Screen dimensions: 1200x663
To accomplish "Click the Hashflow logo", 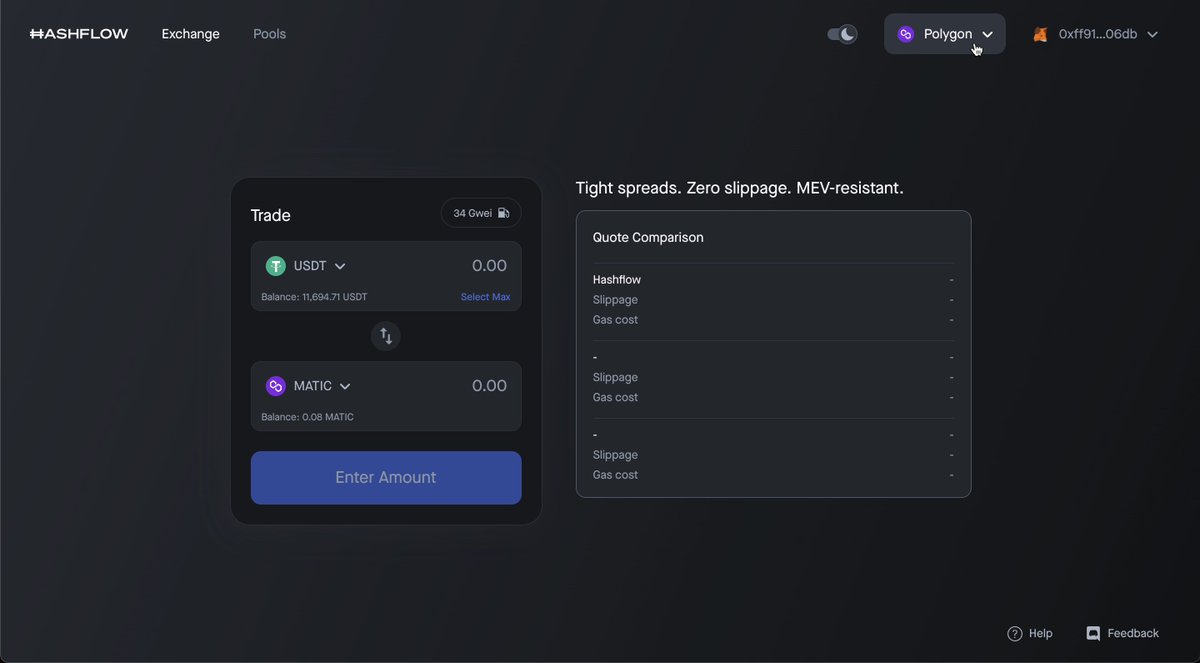I will (79, 34).
